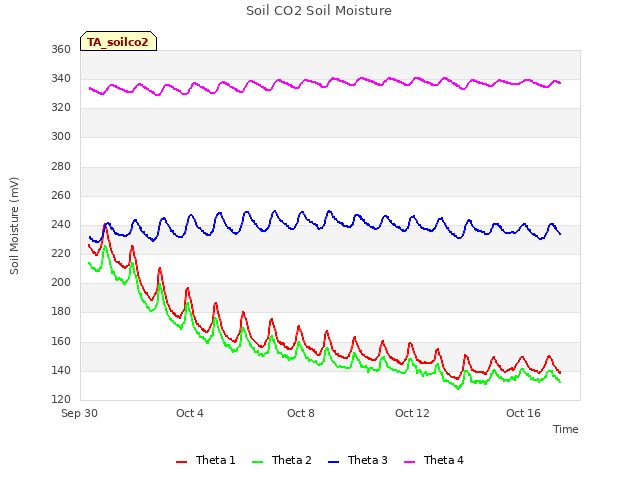Click the Time axis label
Screen dimensions: 640x480
pos(565,429)
